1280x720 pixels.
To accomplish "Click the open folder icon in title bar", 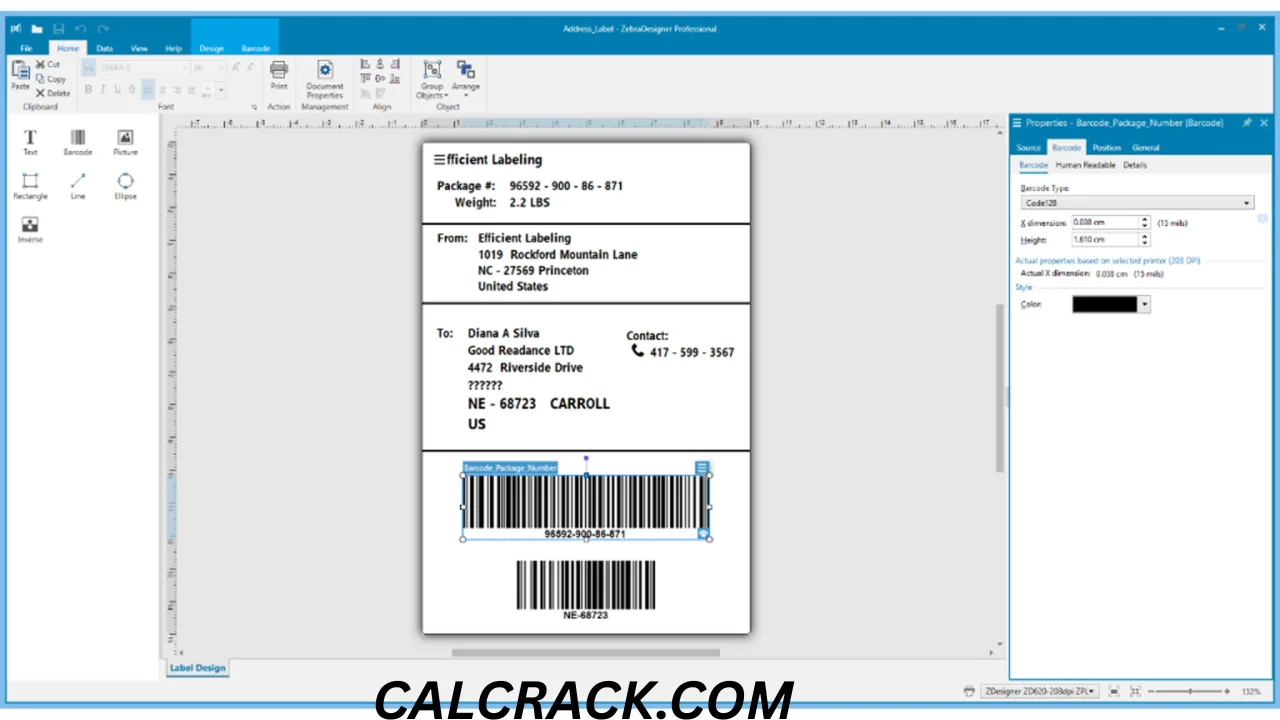I will point(37,29).
